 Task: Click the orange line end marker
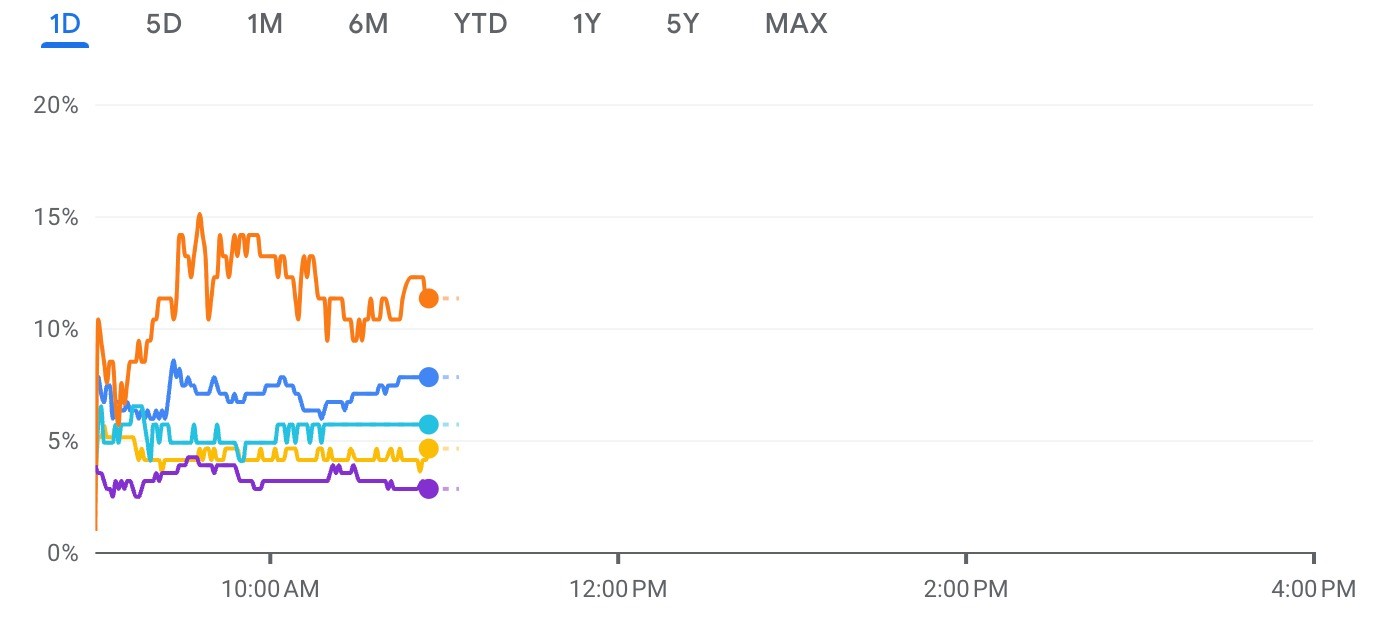click(428, 298)
